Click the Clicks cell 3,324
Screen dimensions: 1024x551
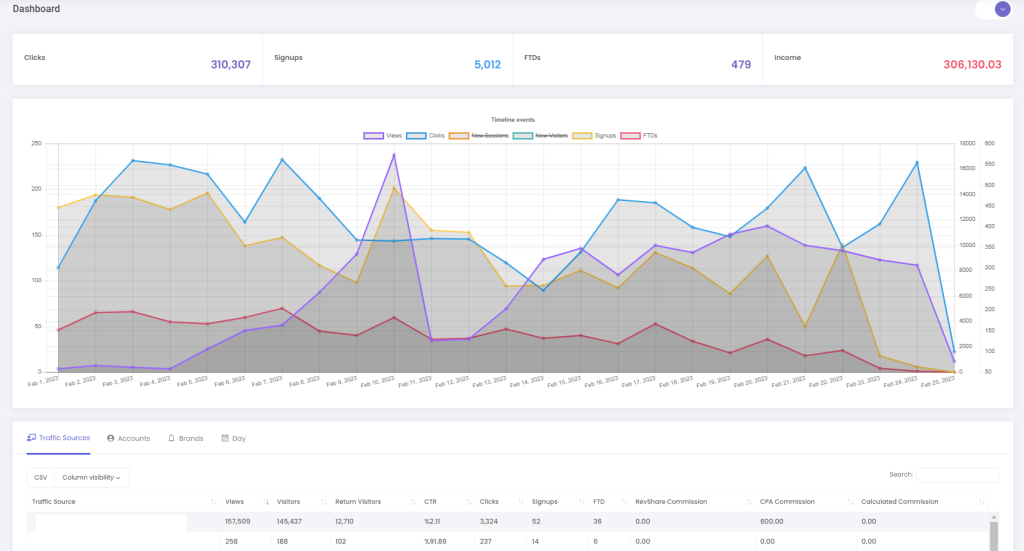(x=488, y=522)
